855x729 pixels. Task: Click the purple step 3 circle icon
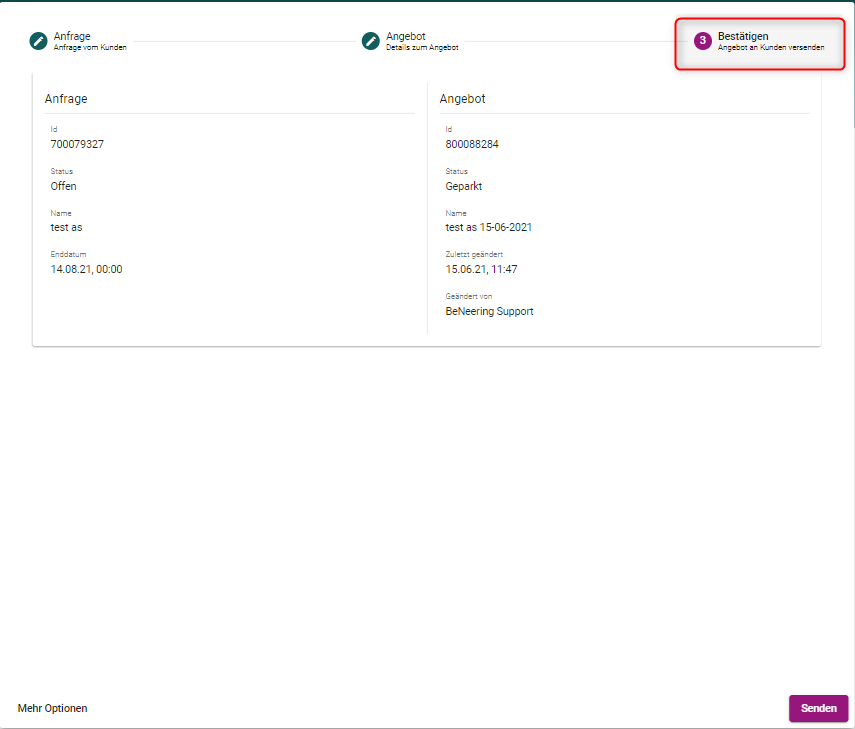(703, 41)
